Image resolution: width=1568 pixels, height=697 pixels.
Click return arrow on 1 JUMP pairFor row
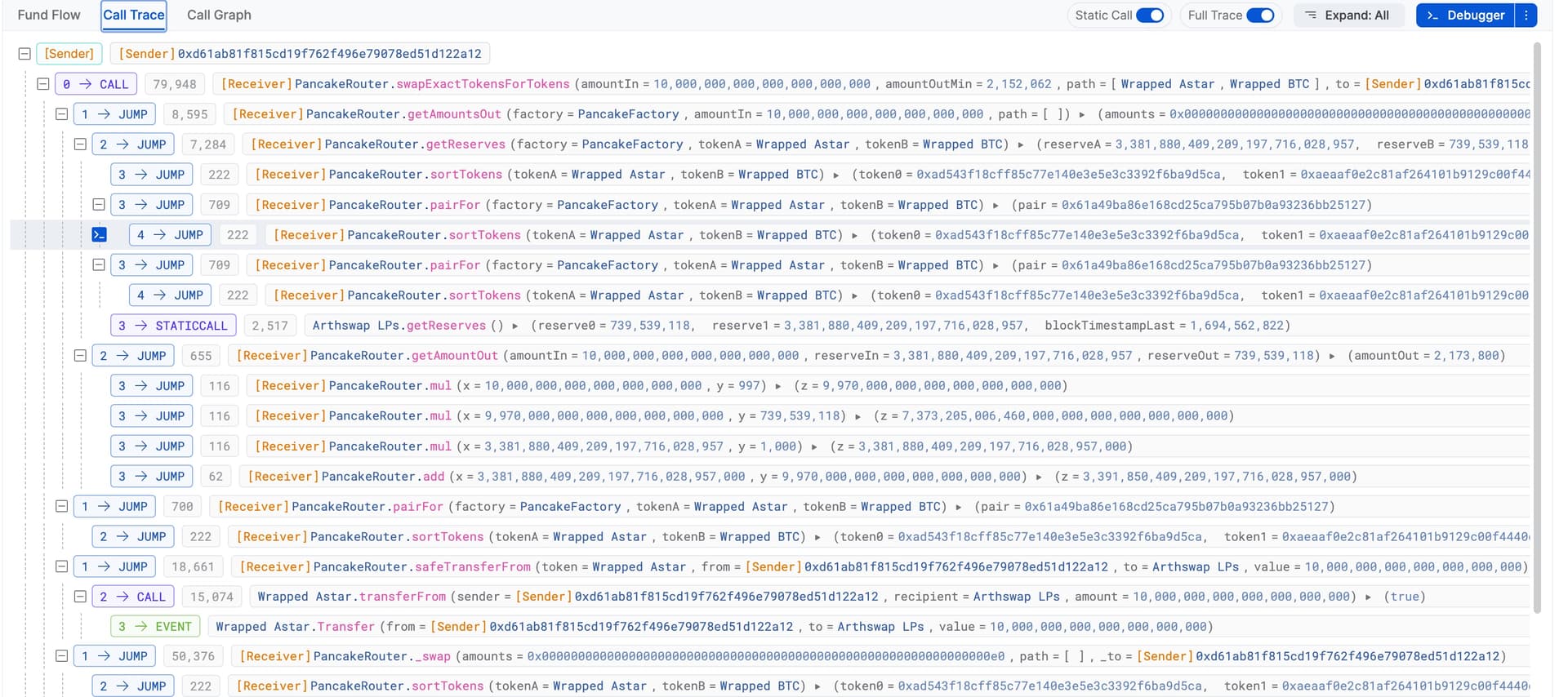[959, 508]
